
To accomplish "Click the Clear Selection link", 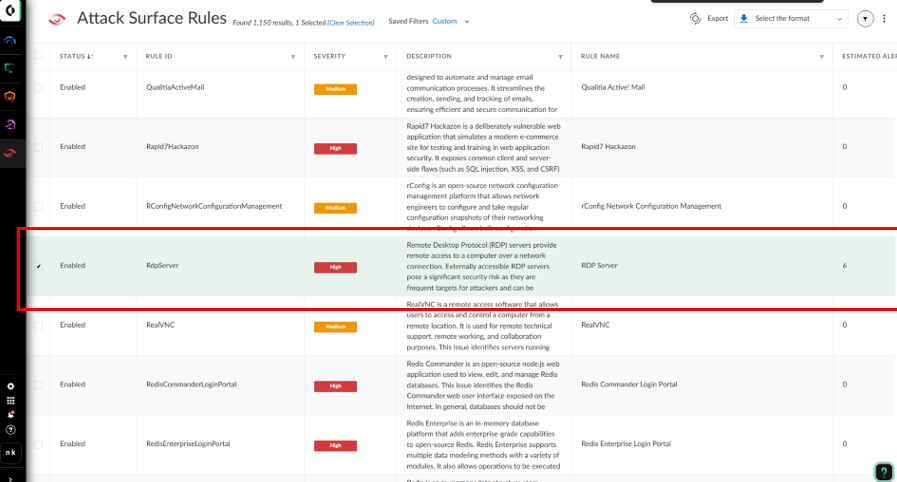I will click(350, 22).
